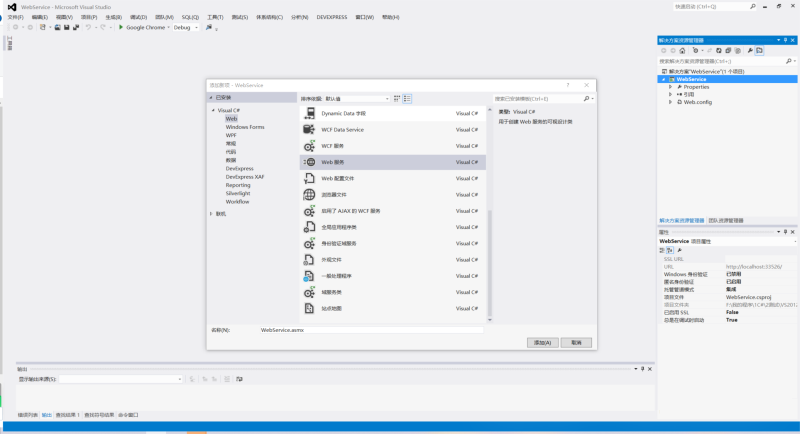800x434 pixels.
Task: Choose the skin file template
Action: click(392, 260)
